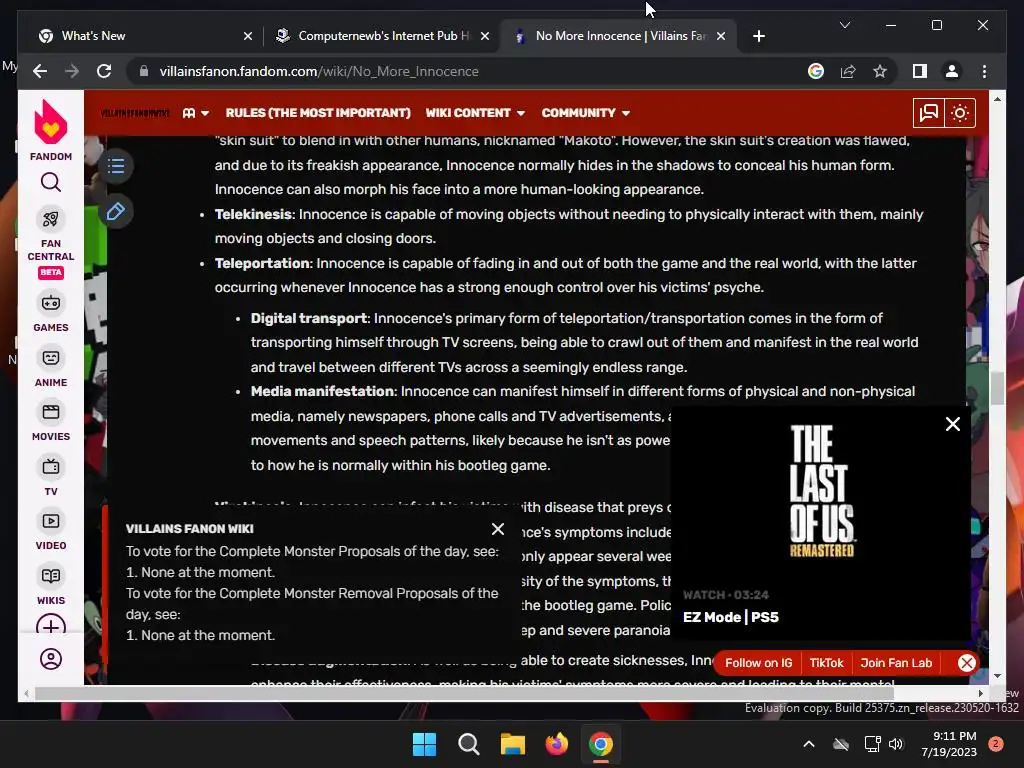Open the Chrome three-dot menu
The height and width of the screenshot is (768, 1024).
tap(984, 71)
